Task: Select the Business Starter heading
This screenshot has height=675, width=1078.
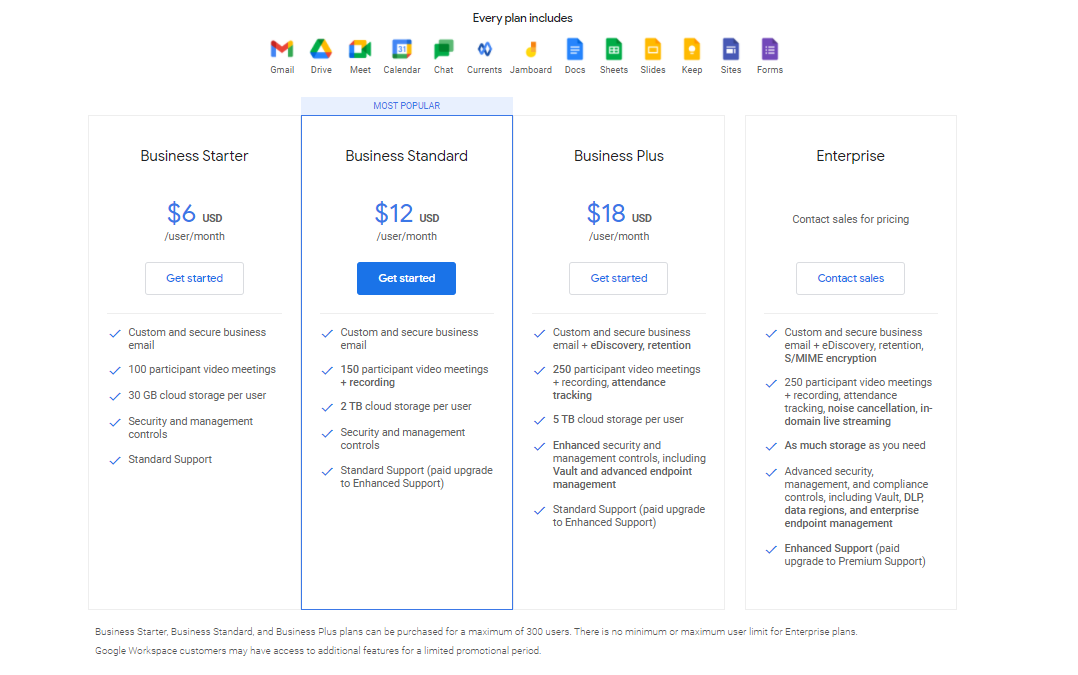Action: (x=195, y=156)
